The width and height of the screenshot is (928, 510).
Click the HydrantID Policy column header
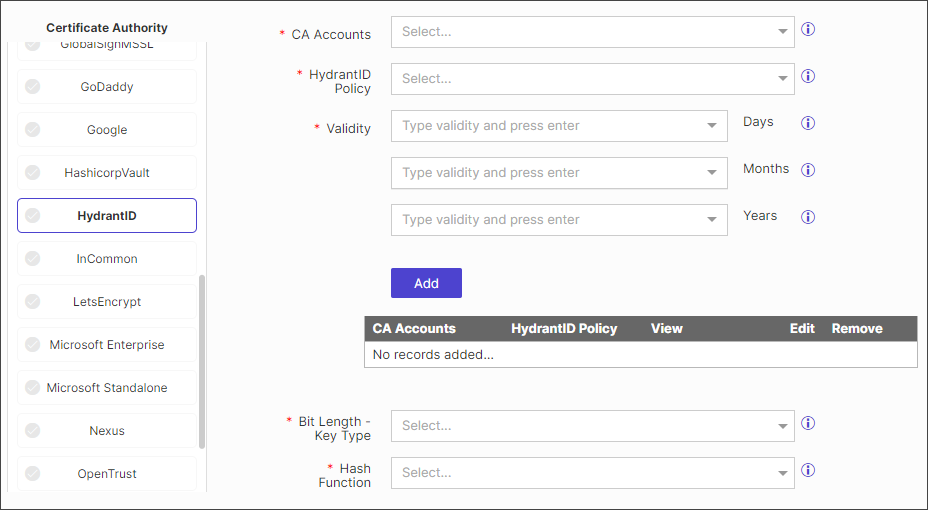[564, 328]
